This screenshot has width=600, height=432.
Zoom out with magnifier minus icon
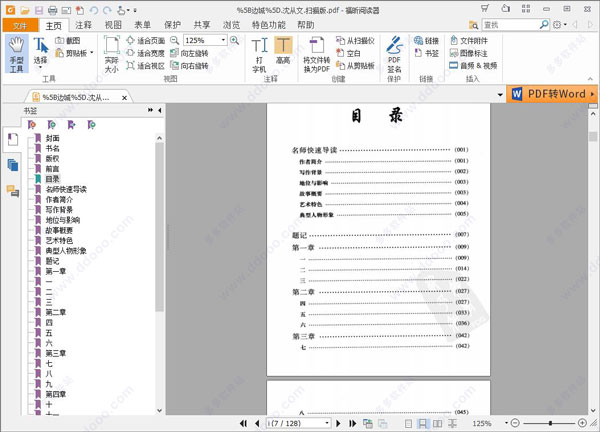(x=174, y=40)
